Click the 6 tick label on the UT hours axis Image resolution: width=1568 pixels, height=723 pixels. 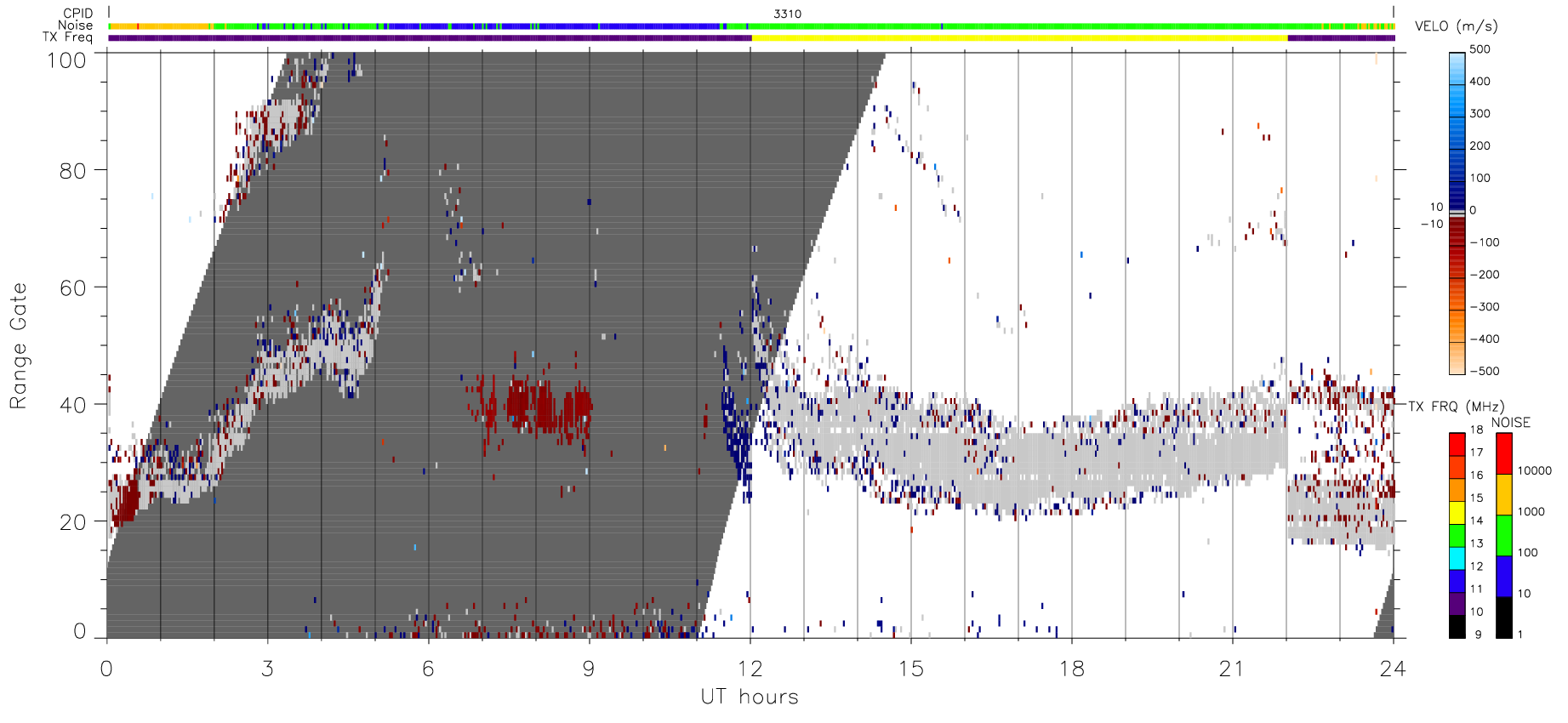click(428, 669)
